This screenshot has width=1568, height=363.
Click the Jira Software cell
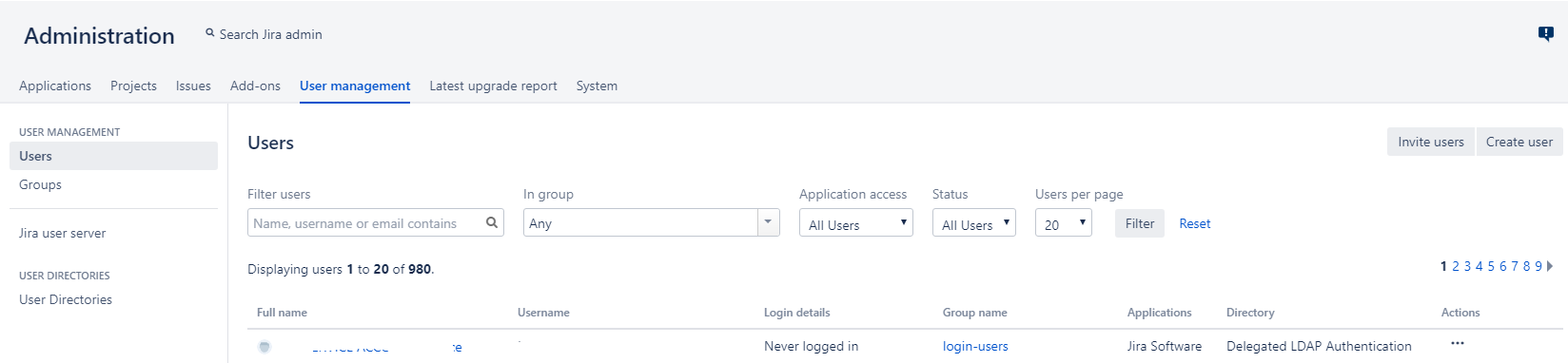coord(1164,346)
